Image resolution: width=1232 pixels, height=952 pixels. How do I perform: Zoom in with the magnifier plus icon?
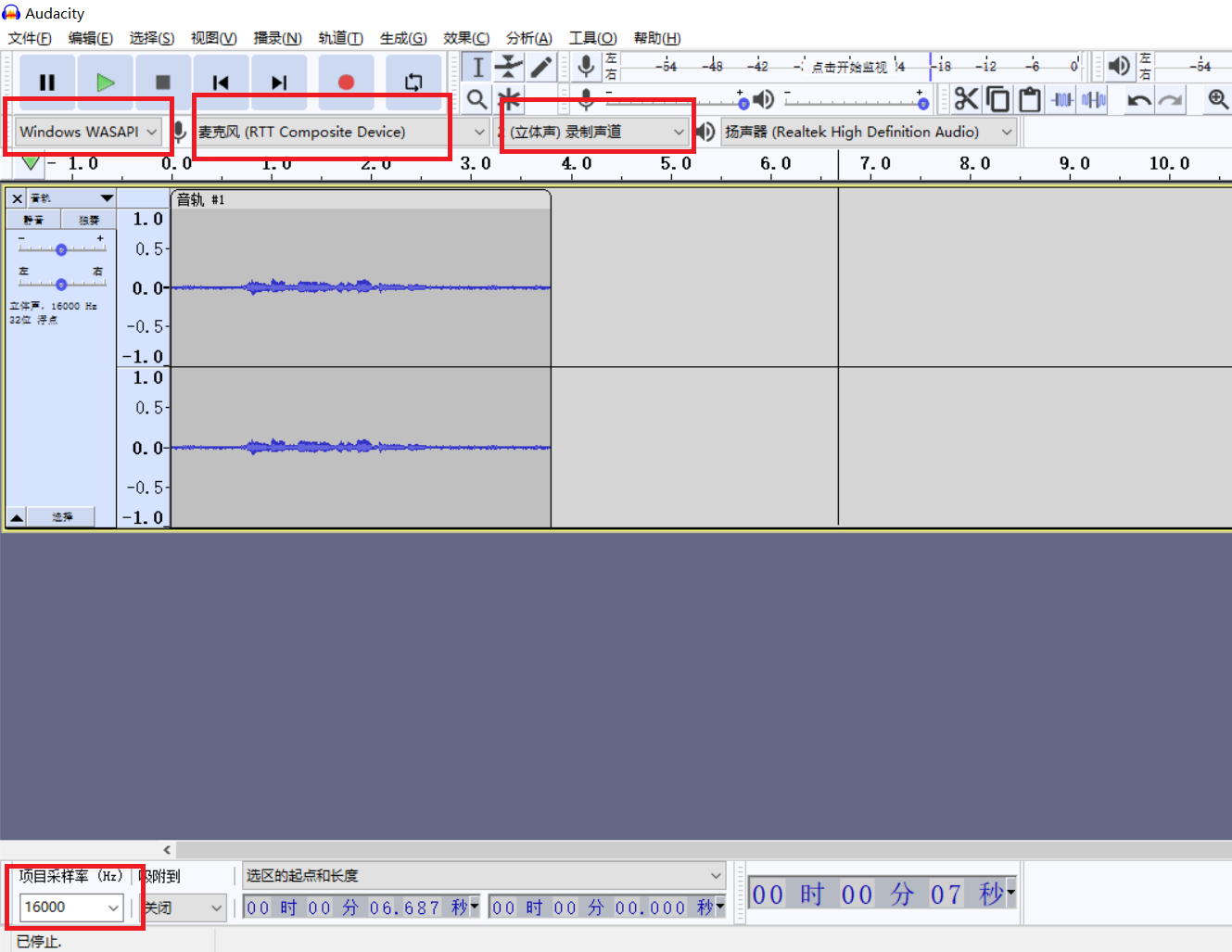coord(1217,99)
